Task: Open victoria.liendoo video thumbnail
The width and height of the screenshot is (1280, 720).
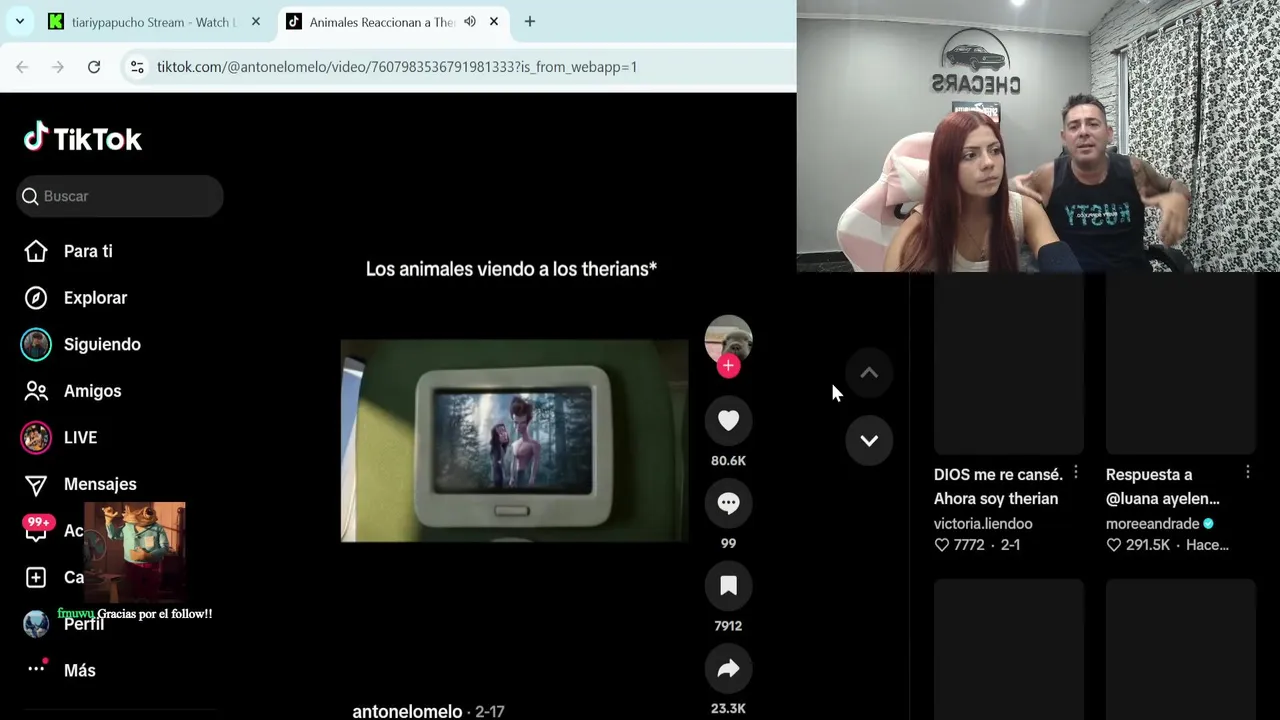Action: [x=1009, y=364]
